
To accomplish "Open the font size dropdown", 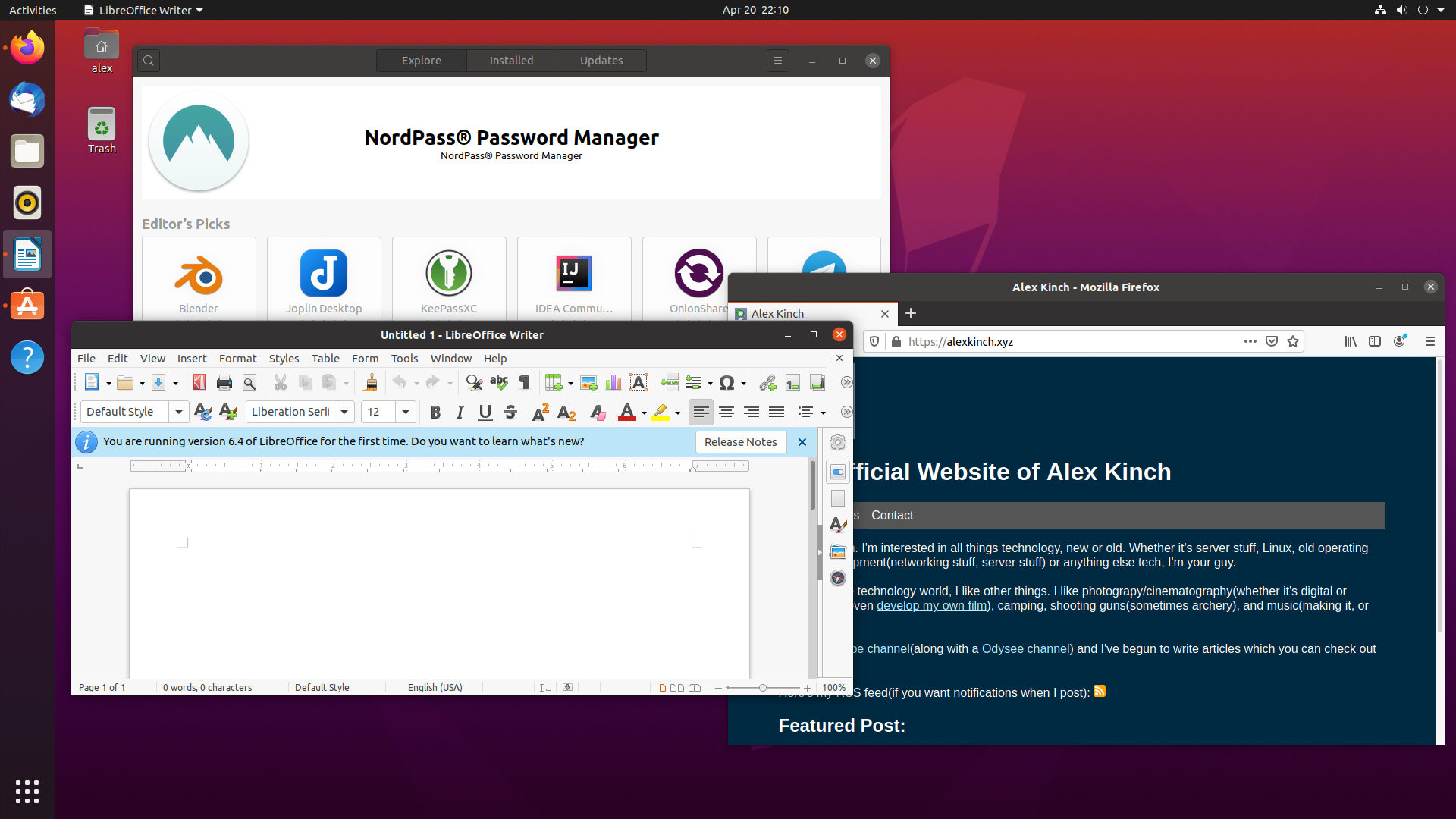I will 405,412.
